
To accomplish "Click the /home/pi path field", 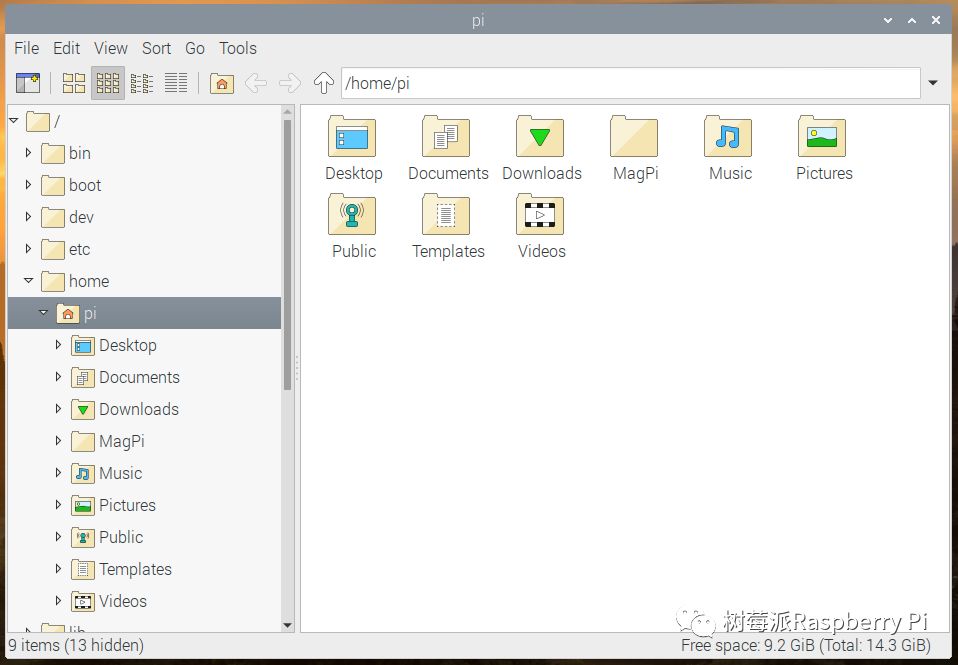I will coord(630,83).
